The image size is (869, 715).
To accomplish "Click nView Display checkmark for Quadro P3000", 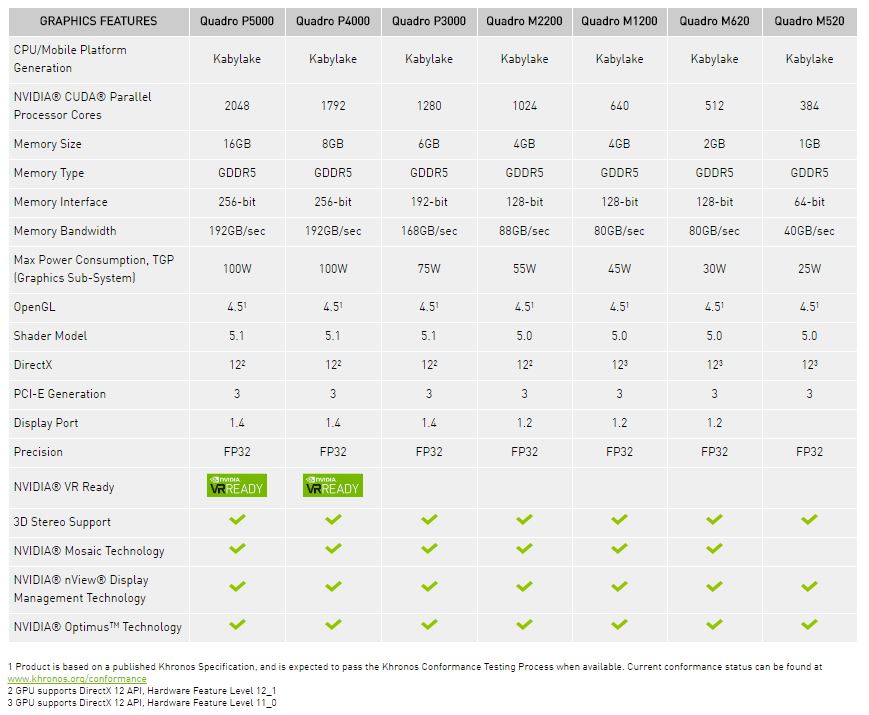I will point(429,587).
